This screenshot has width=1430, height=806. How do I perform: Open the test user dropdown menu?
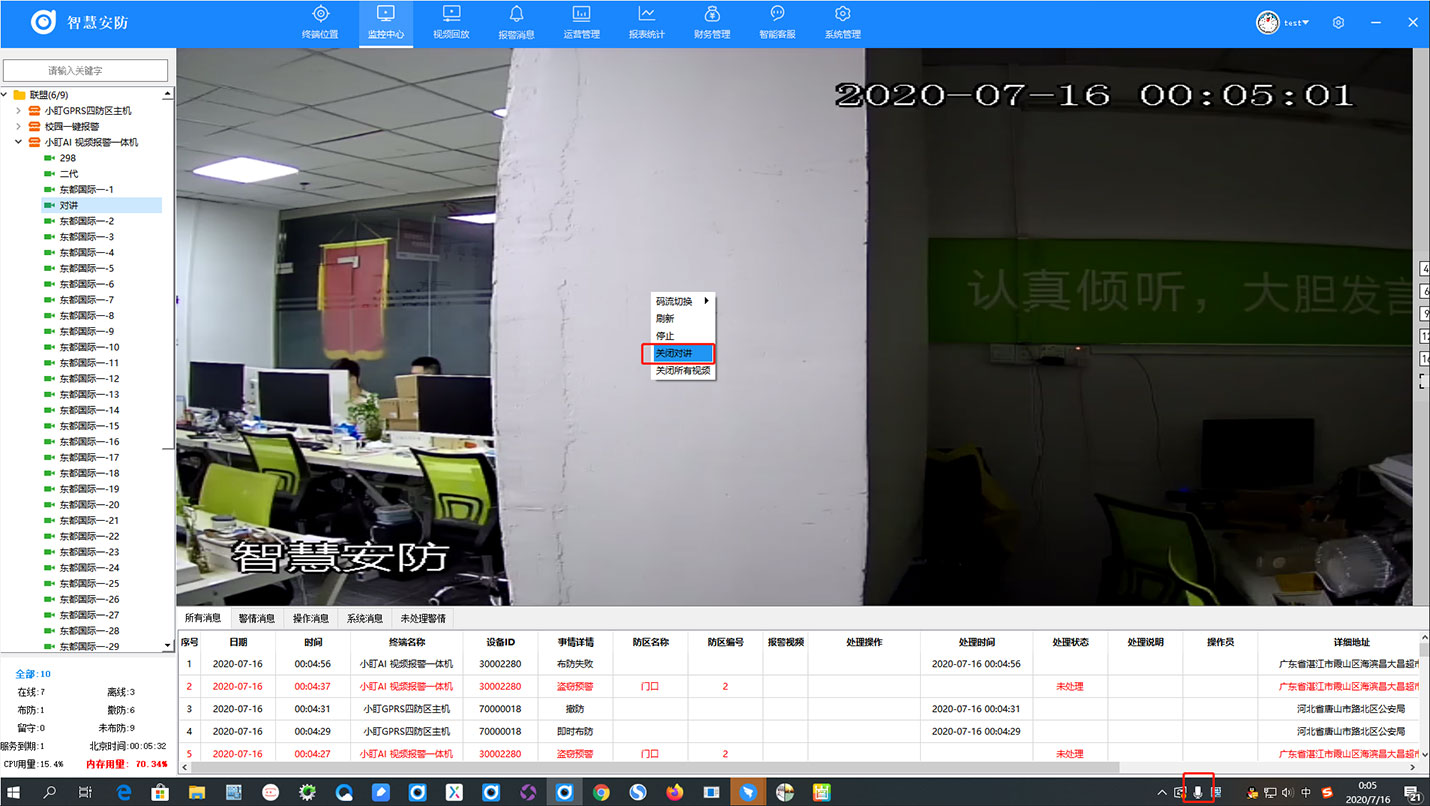click(1296, 22)
